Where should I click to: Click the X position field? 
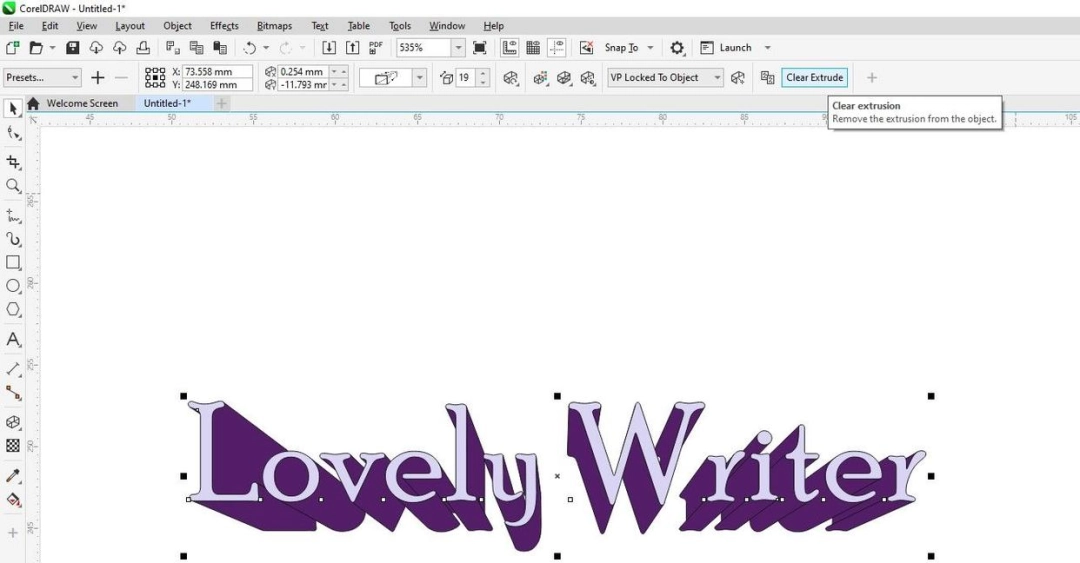217,72
